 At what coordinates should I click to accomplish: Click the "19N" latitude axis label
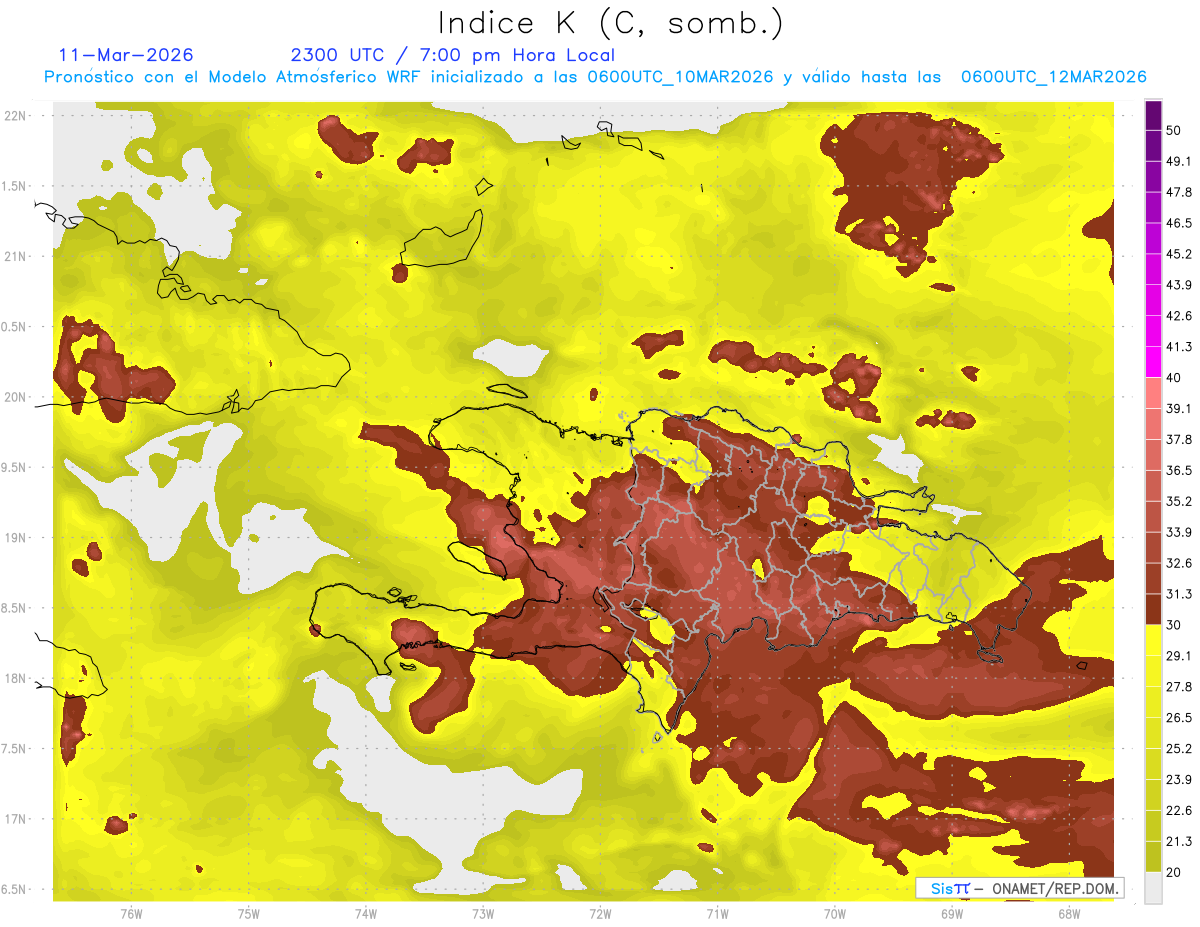point(16,538)
